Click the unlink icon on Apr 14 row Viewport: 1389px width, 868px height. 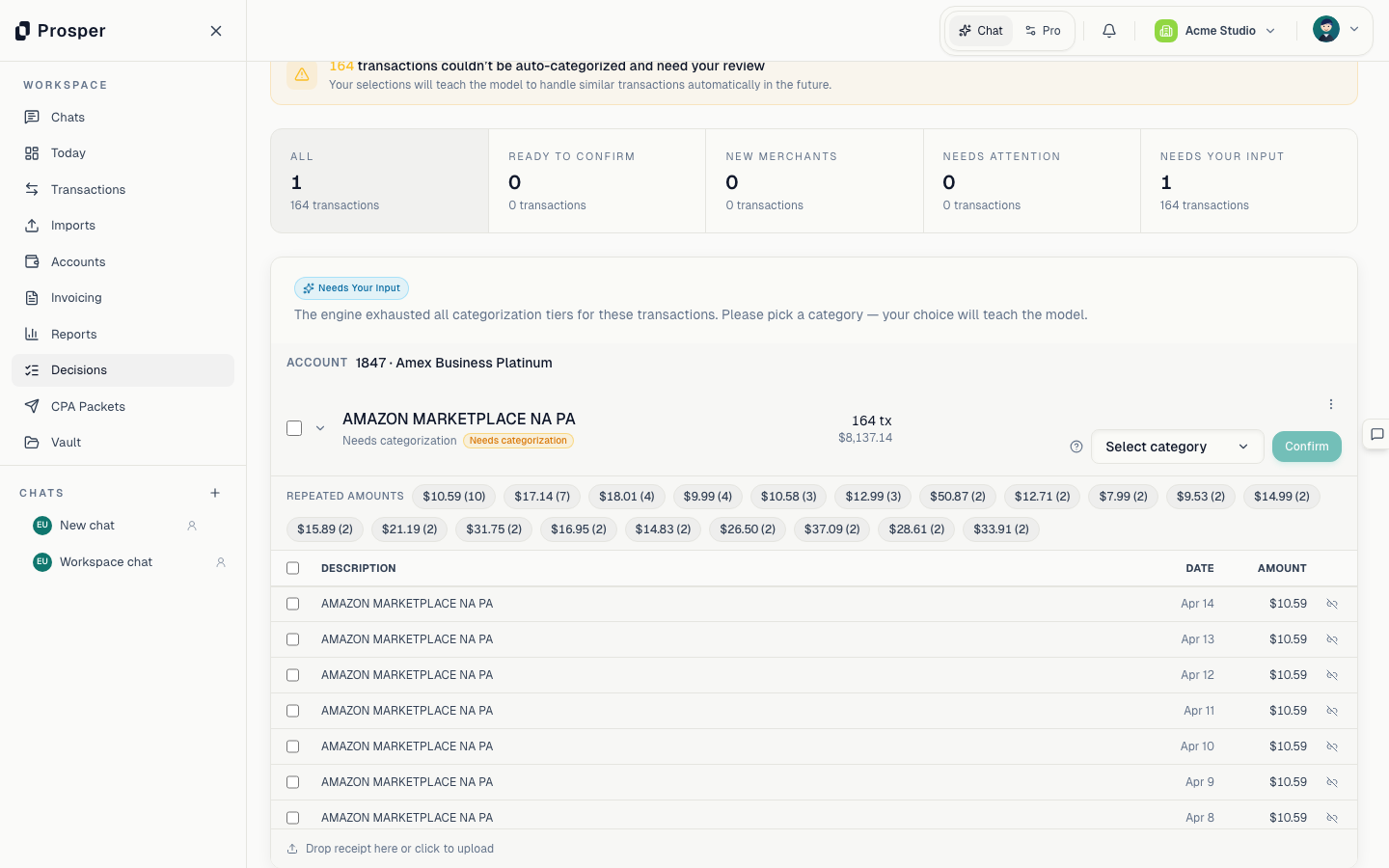click(x=1332, y=604)
